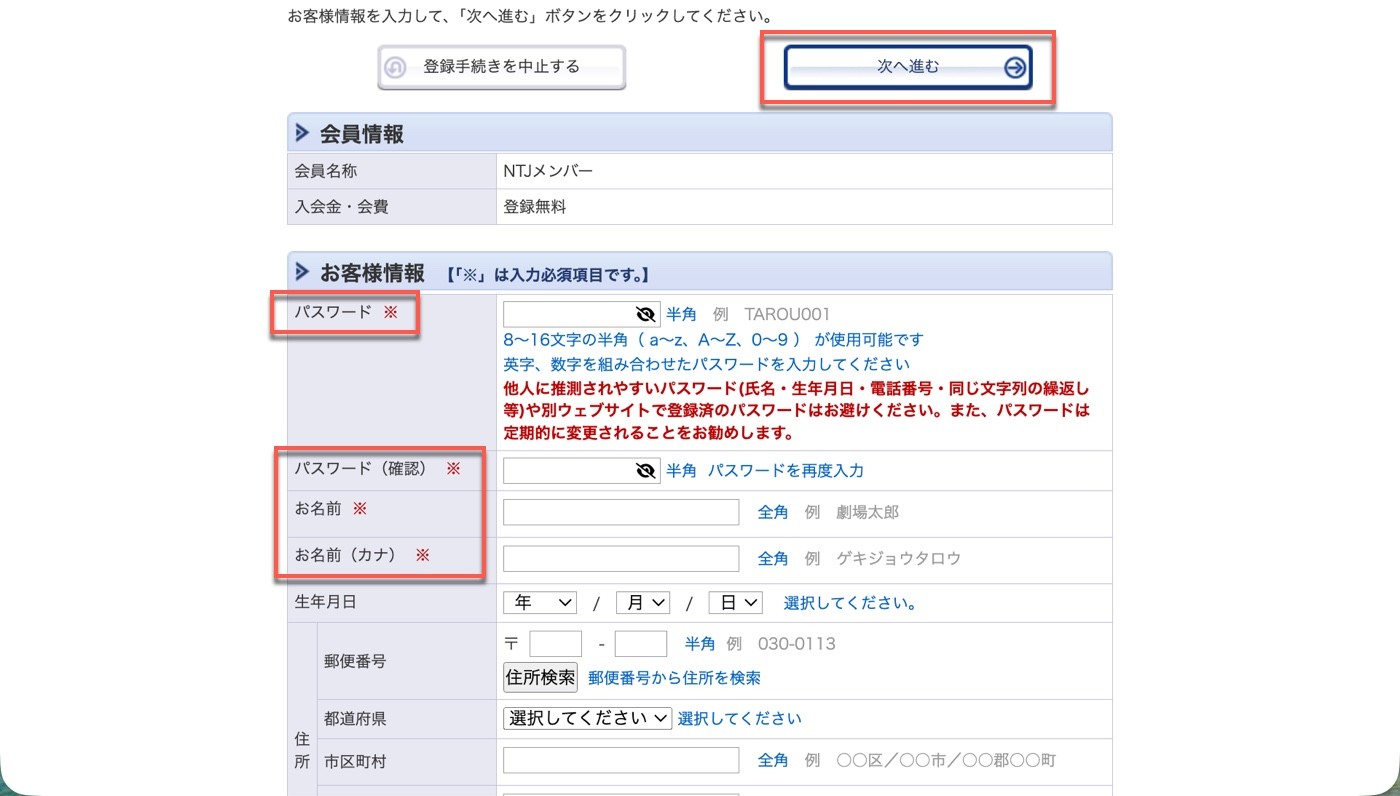Click the お名前 text field
Viewport: 1400px width, 796px height.
(621, 512)
